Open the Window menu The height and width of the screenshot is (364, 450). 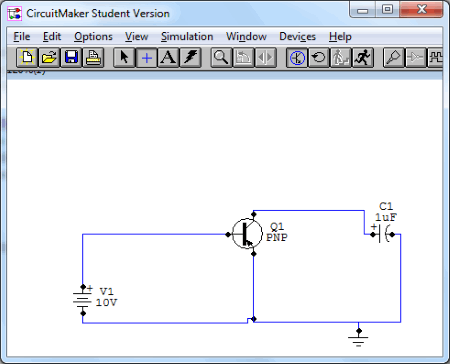click(x=246, y=36)
